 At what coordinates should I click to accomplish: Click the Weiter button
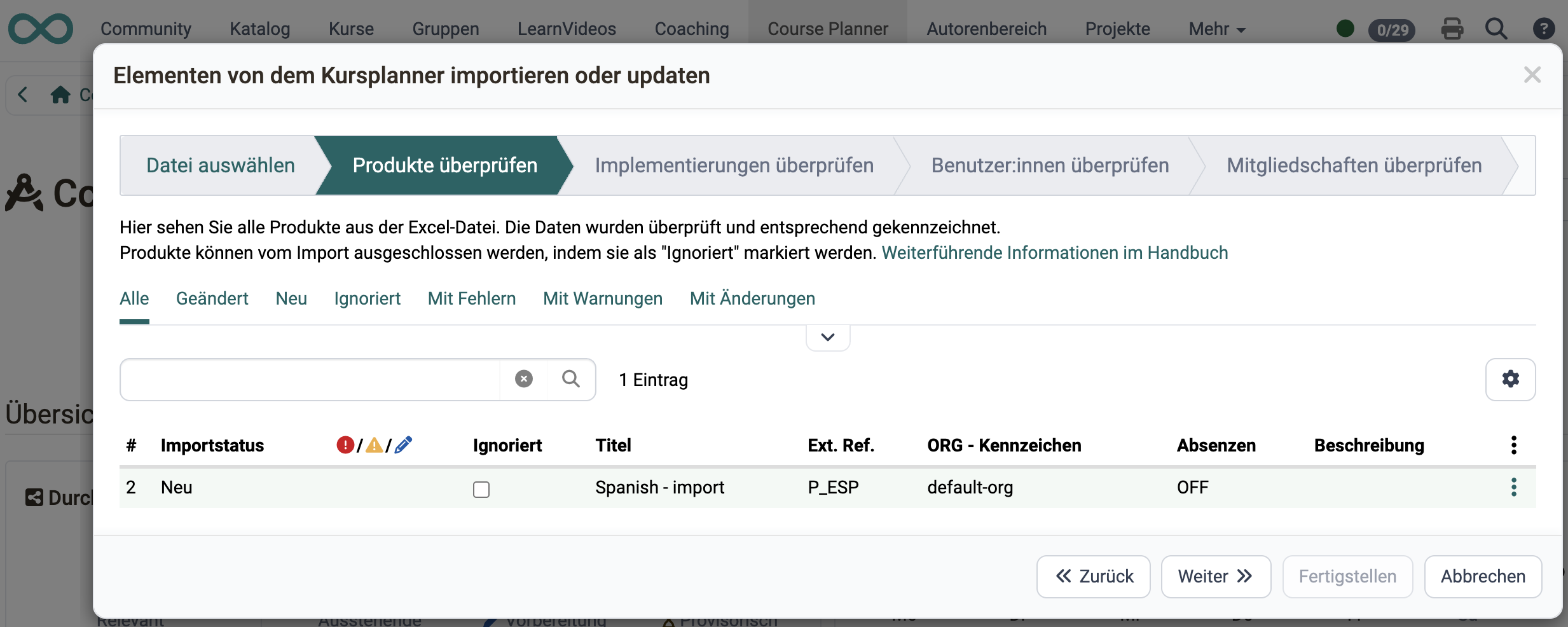1216,576
